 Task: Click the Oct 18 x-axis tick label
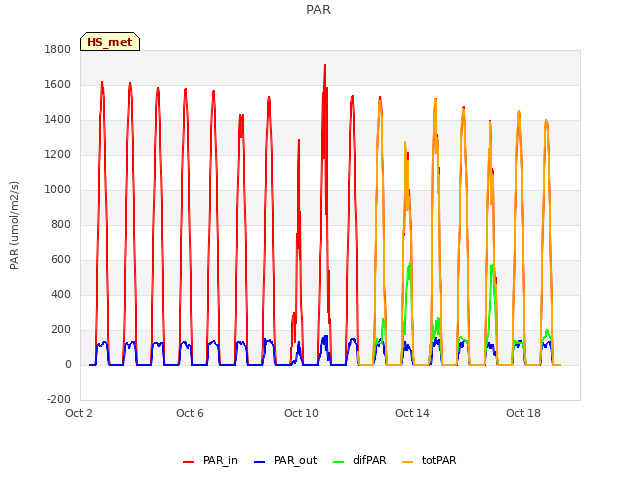pyautogui.click(x=523, y=413)
